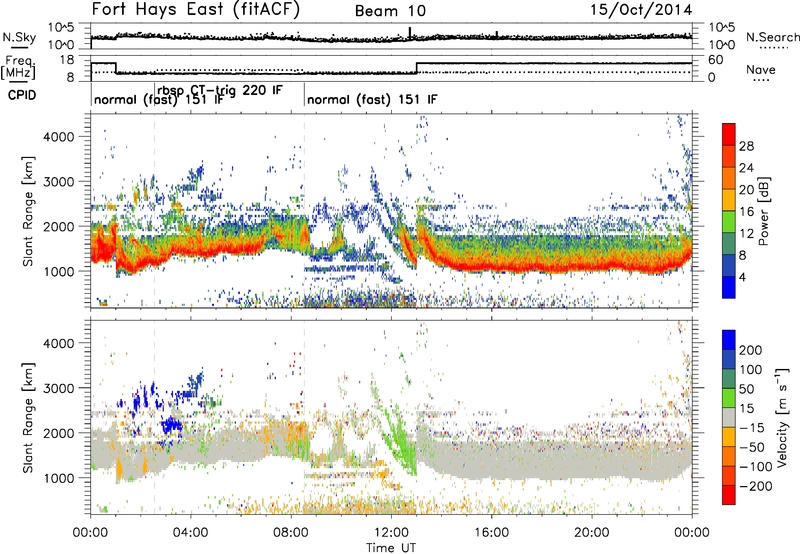Click the '12:00' time axis tick label
Viewport: 800px width, 554px height.
391,533
